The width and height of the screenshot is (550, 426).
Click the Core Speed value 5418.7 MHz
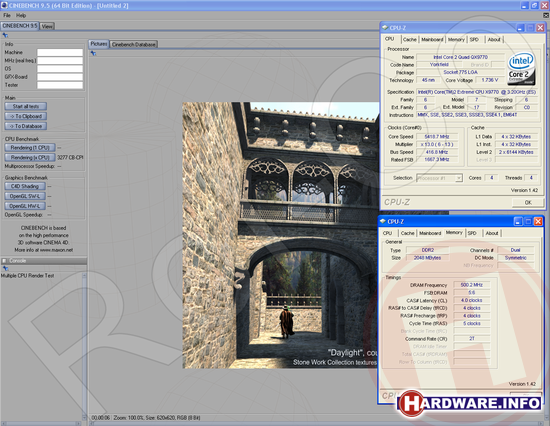437,137
